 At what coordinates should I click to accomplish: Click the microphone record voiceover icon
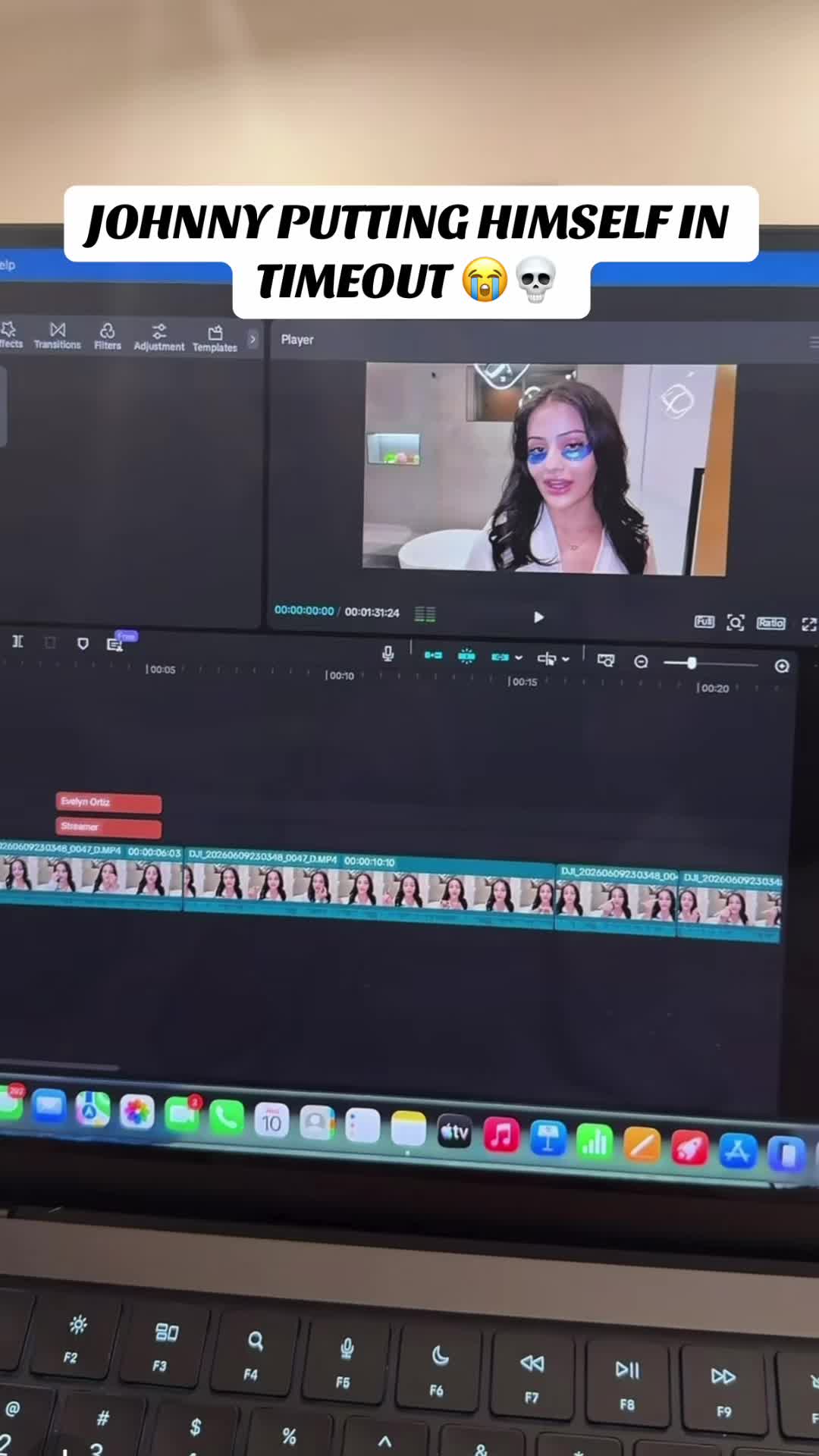click(388, 653)
